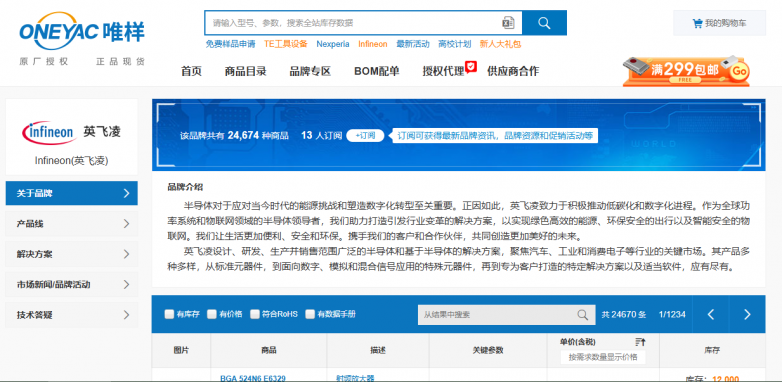
Task: Go to previous results page arrow
Action: click(x=711, y=314)
